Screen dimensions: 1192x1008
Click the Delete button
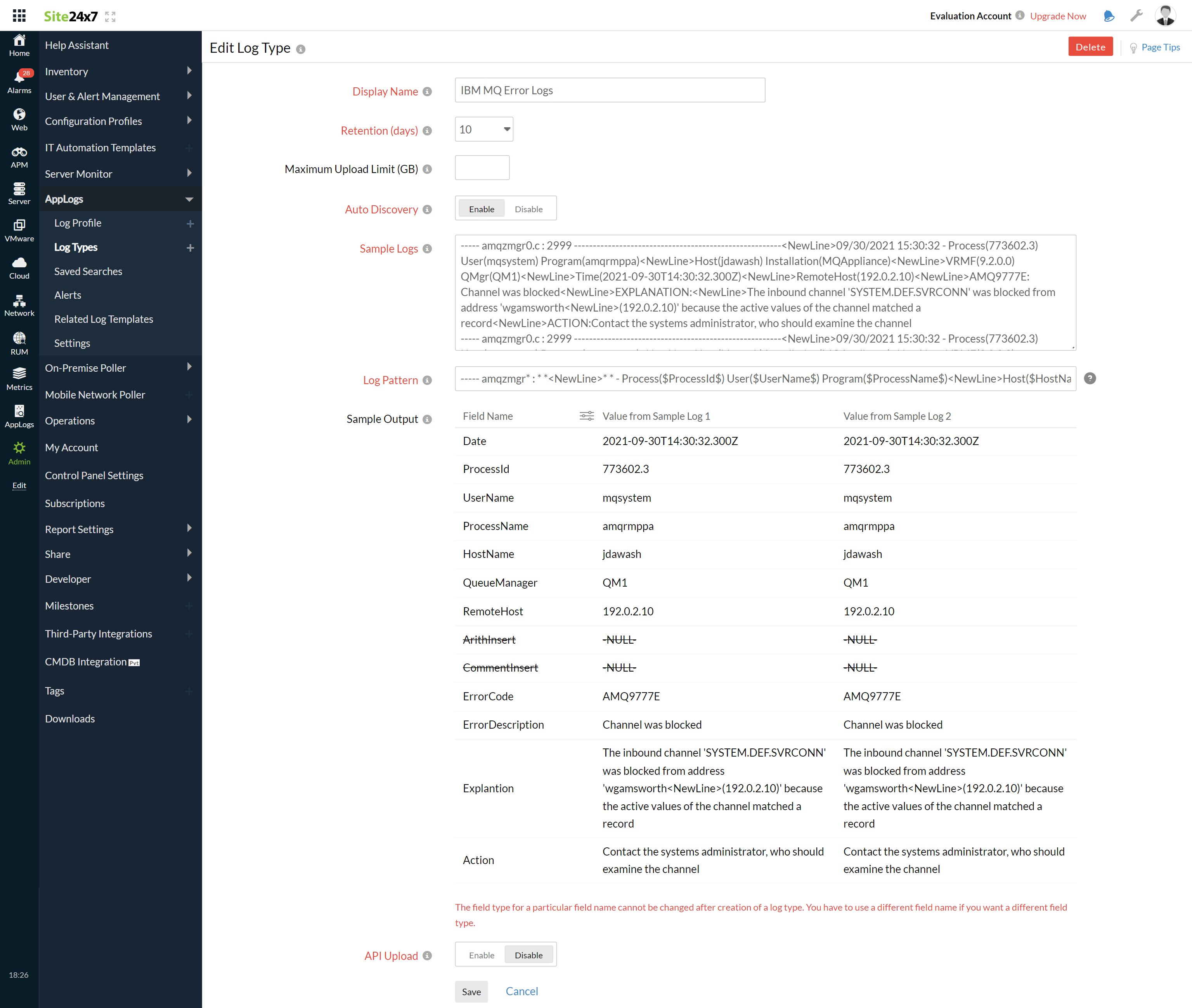point(1090,46)
